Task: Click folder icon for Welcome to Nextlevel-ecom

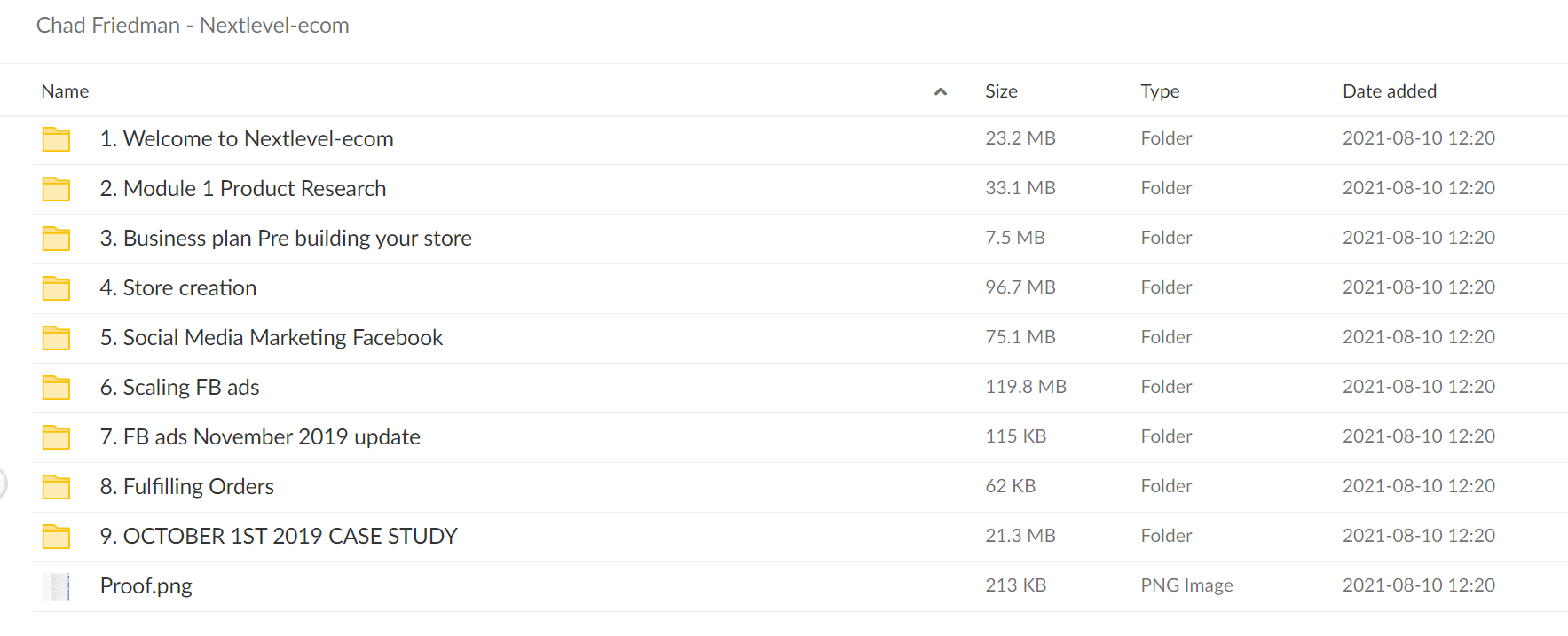Action: (x=56, y=139)
